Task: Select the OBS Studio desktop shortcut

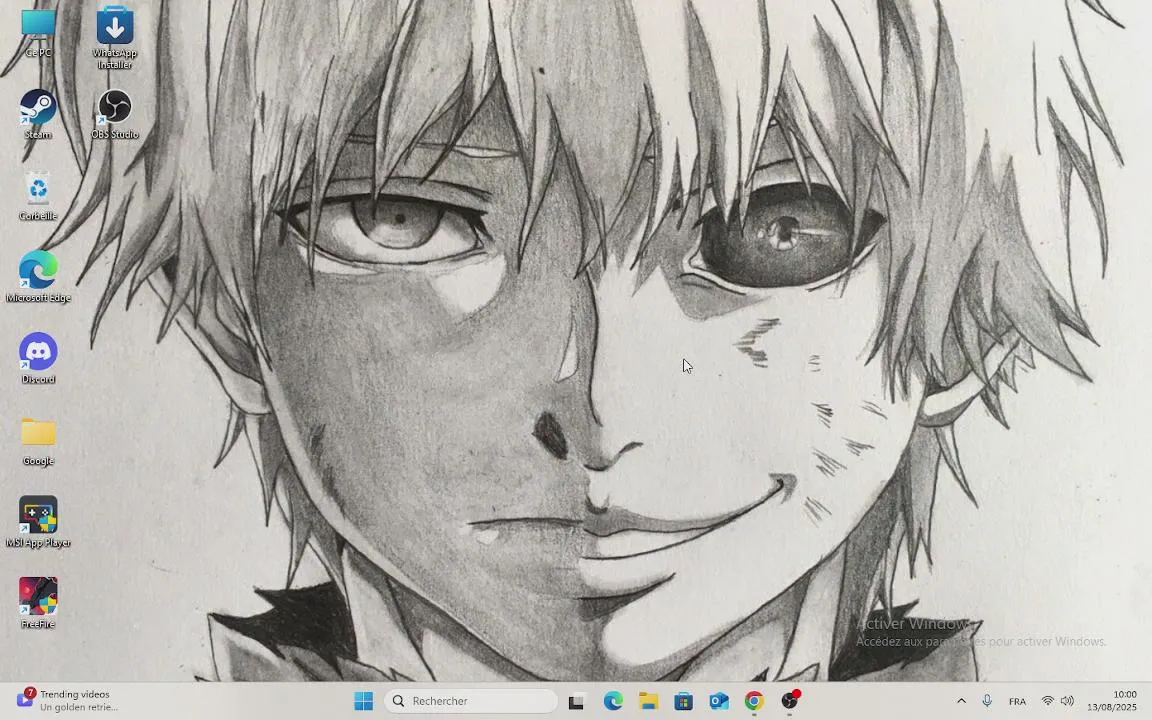Action: point(115,114)
